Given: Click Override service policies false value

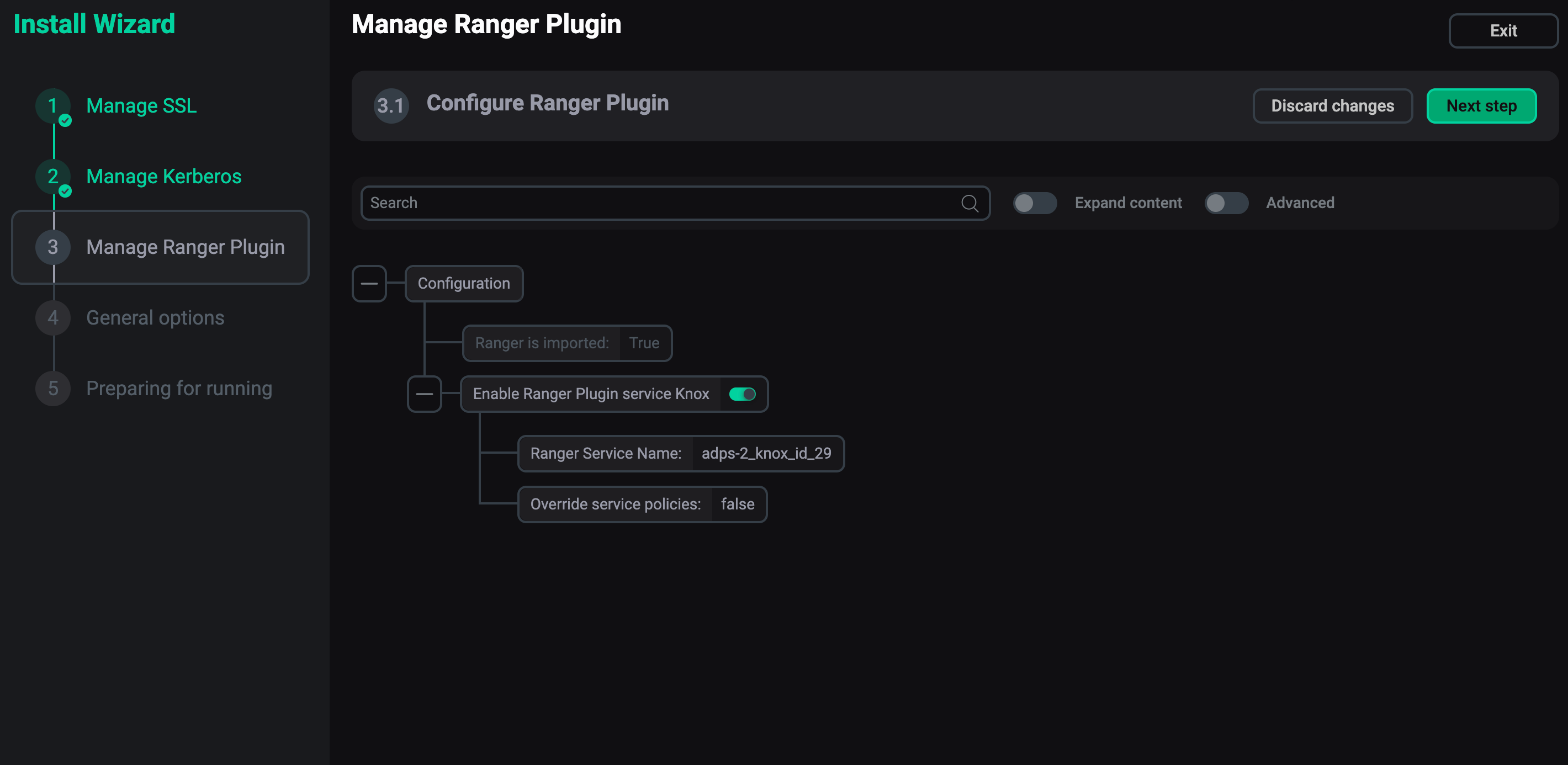Looking at the screenshot, I should 738,504.
